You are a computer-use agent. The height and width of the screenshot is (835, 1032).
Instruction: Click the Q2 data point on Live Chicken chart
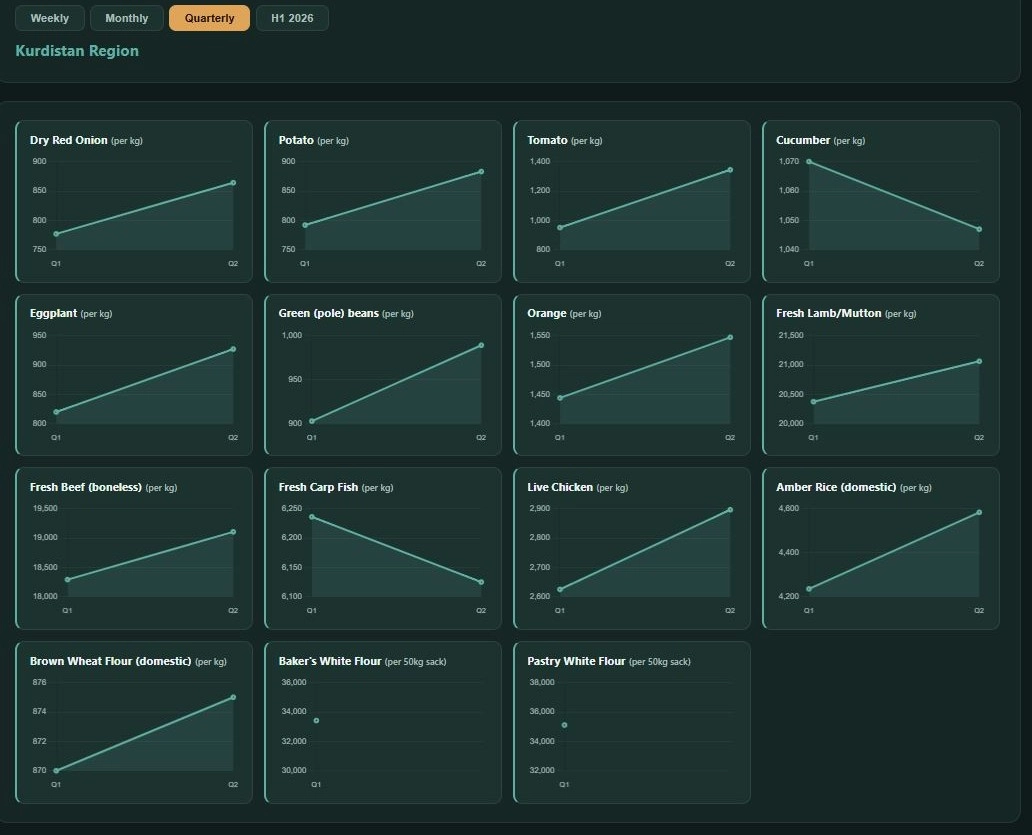730,510
